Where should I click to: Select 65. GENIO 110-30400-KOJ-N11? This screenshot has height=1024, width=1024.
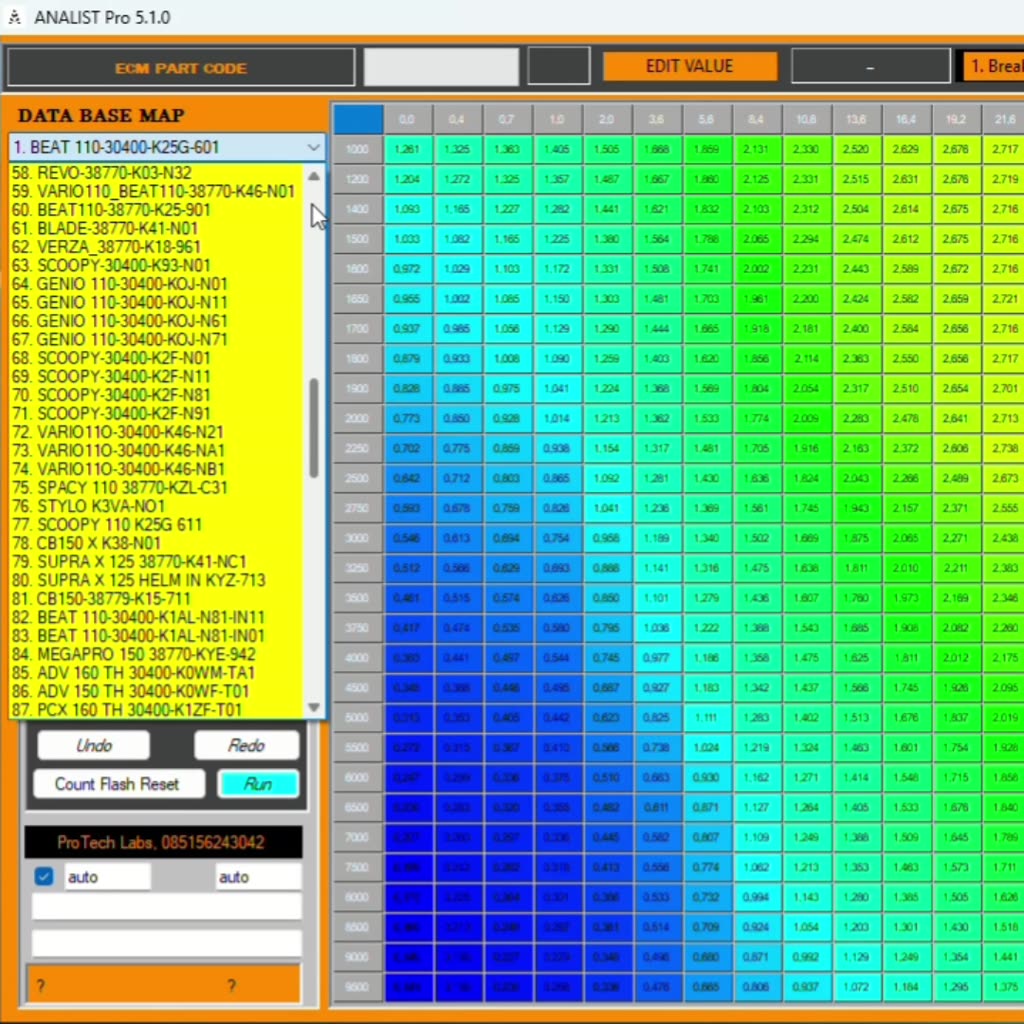coord(155,302)
